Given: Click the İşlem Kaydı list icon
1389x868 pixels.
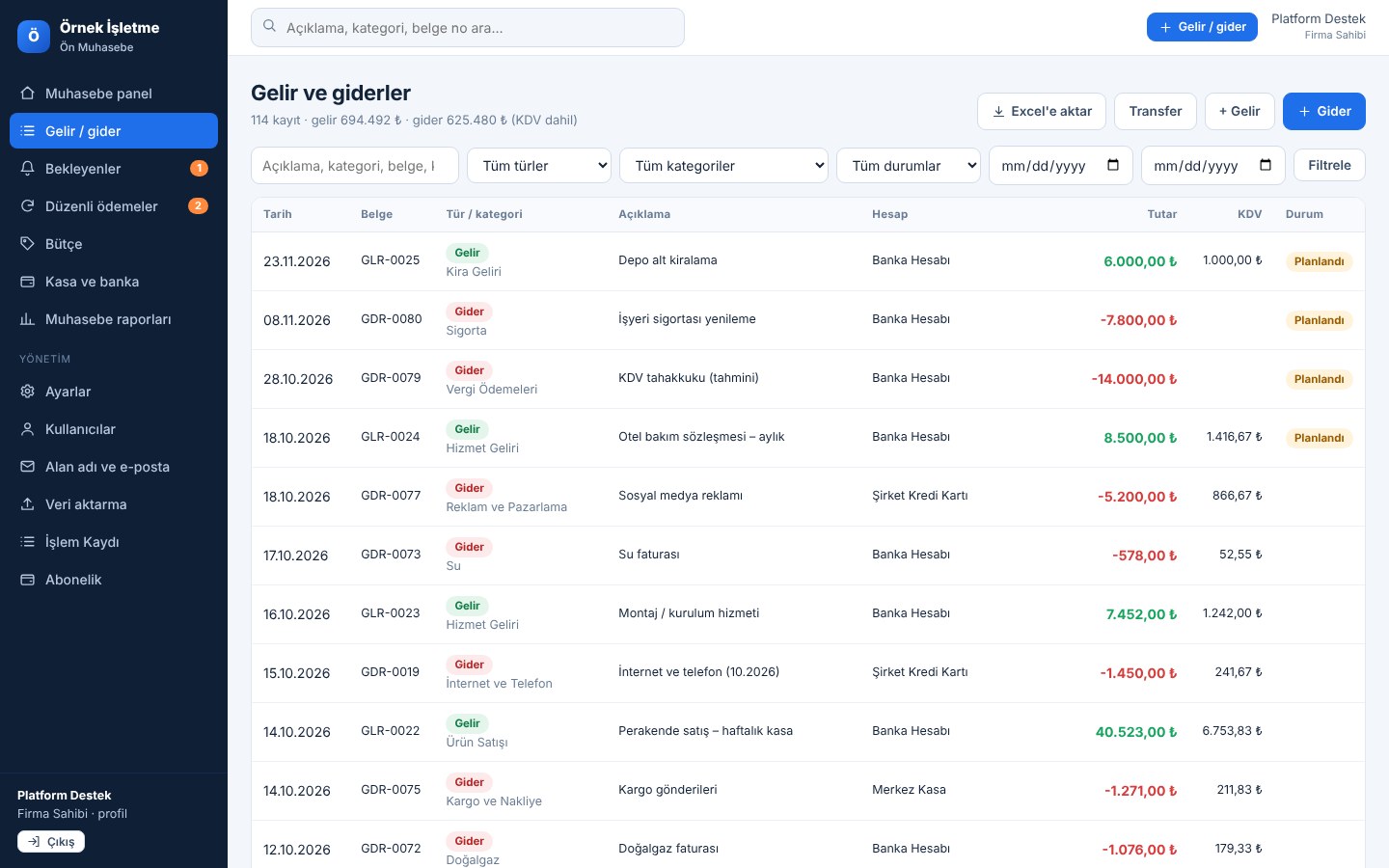Looking at the screenshot, I should pos(27,542).
